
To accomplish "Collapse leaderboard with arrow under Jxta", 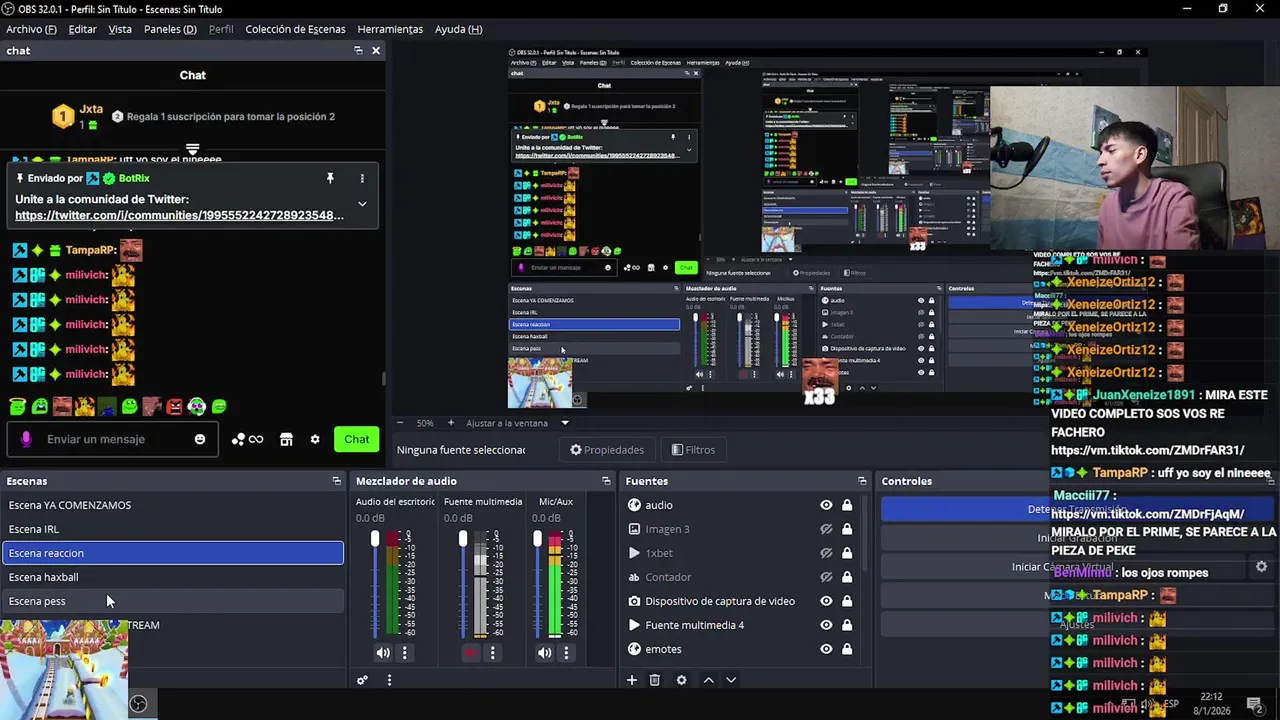I will point(192,149).
